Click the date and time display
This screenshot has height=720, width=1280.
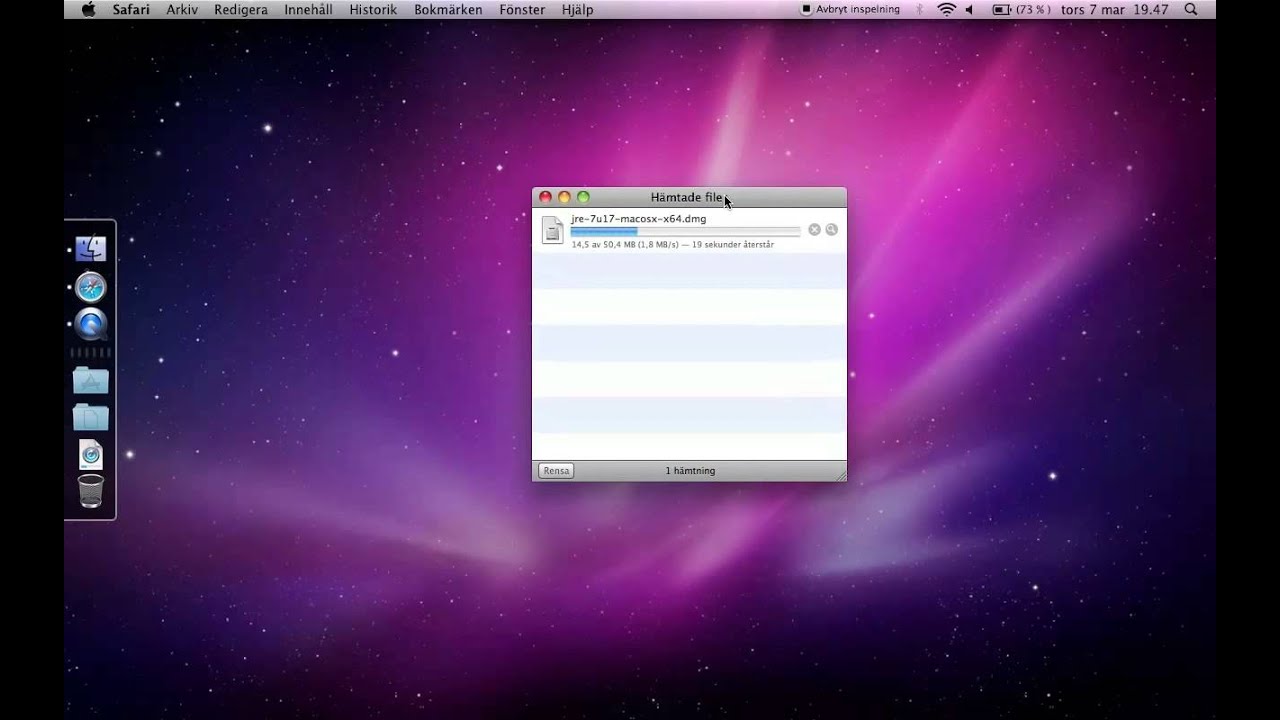pyautogui.click(x=1114, y=9)
